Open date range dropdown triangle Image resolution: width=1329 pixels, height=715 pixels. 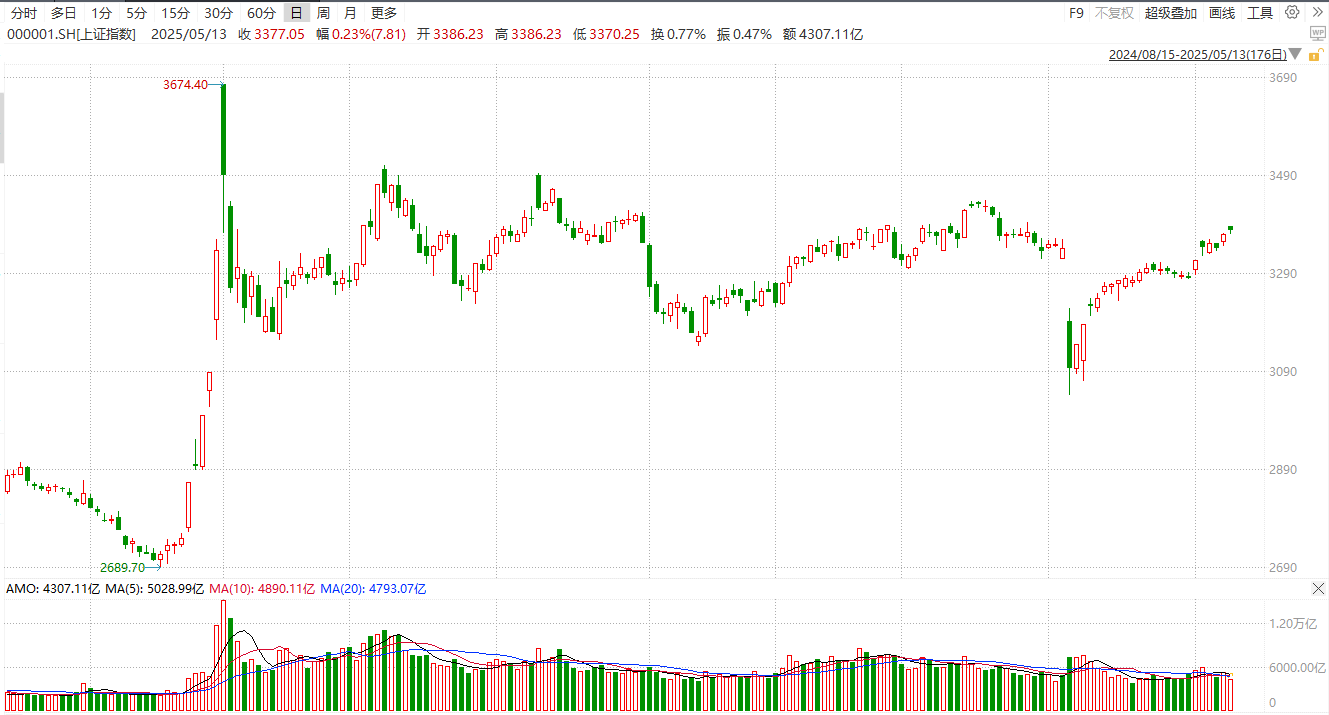[1295, 55]
